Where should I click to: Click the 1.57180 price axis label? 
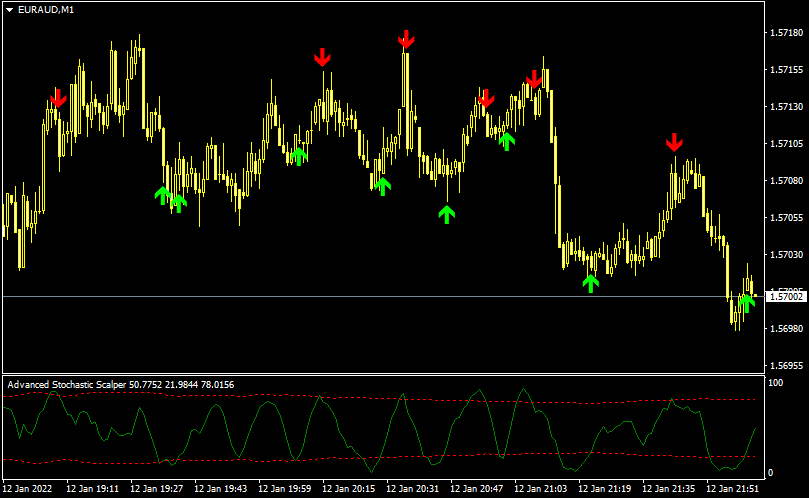pyautogui.click(x=785, y=33)
